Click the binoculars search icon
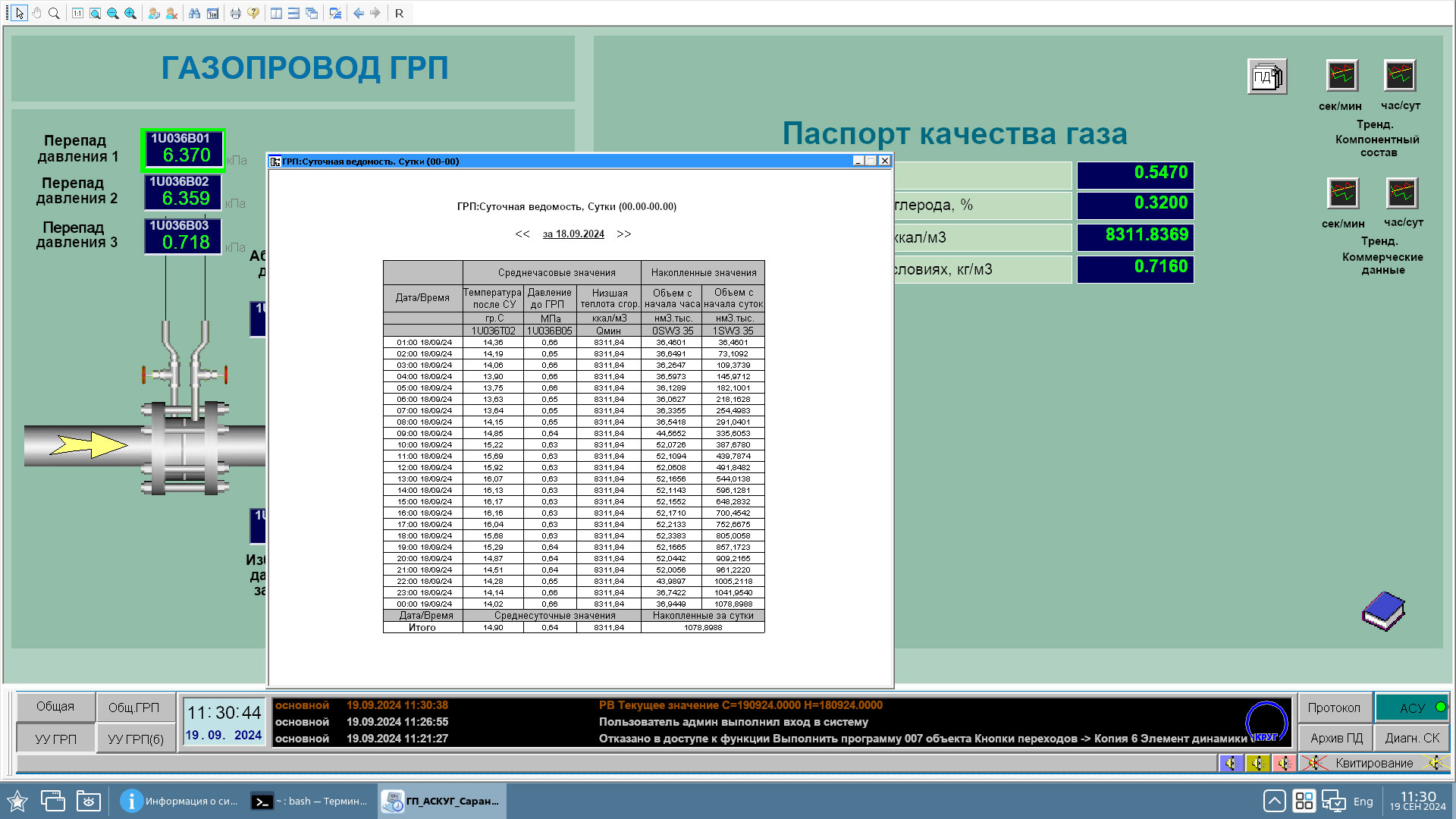Image resolution: width=1456 pixels, height=819 pixels. 195,13
